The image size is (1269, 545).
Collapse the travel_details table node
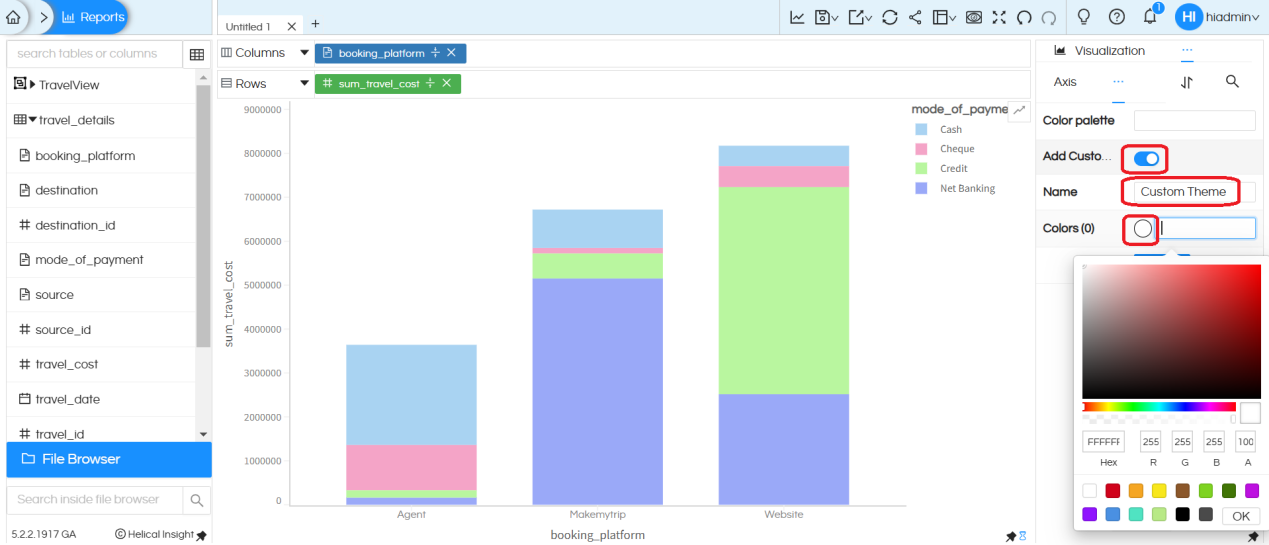pos(32,120)
